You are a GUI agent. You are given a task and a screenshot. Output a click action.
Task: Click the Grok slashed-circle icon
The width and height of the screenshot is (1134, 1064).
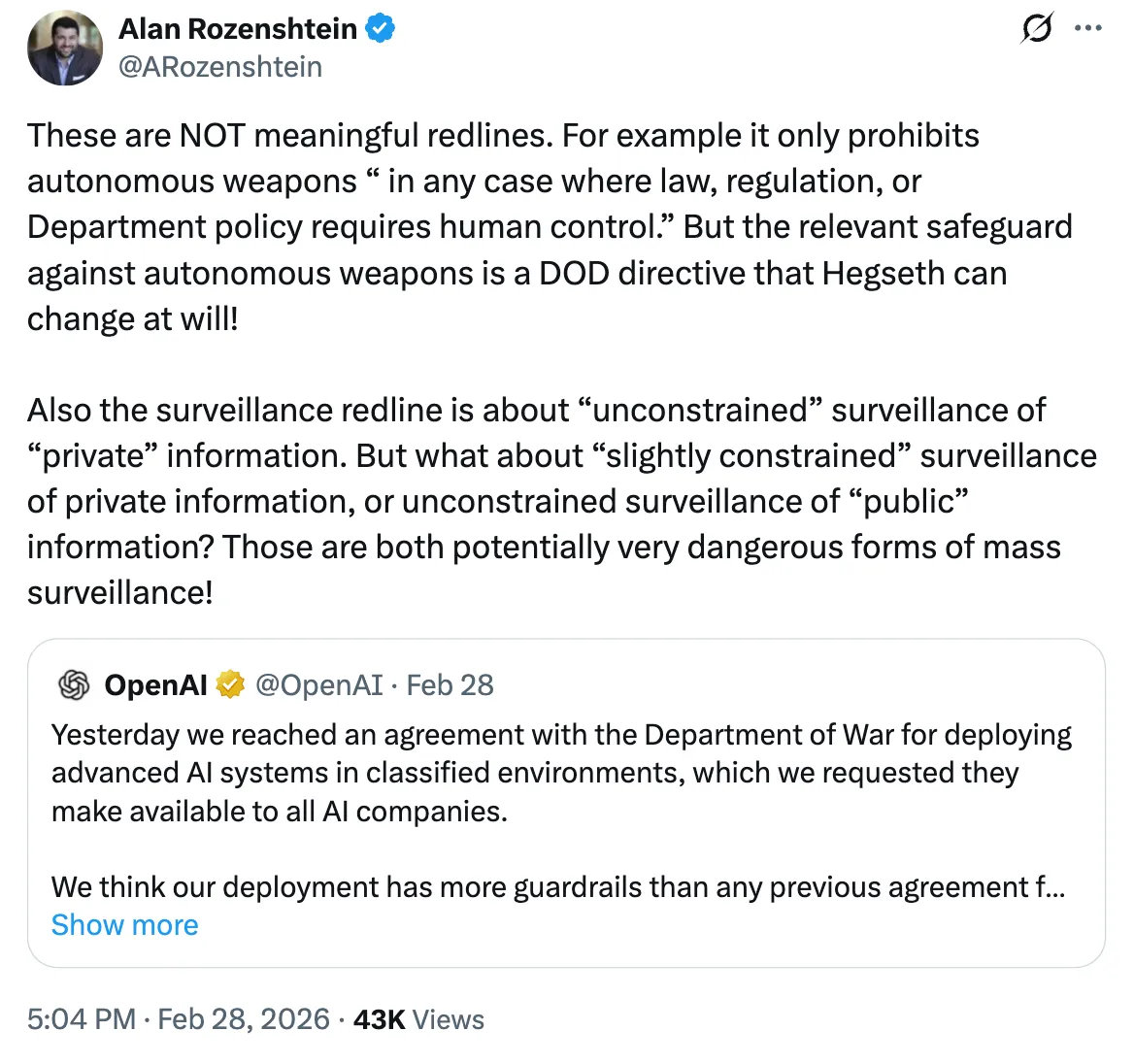(1037, 29)
